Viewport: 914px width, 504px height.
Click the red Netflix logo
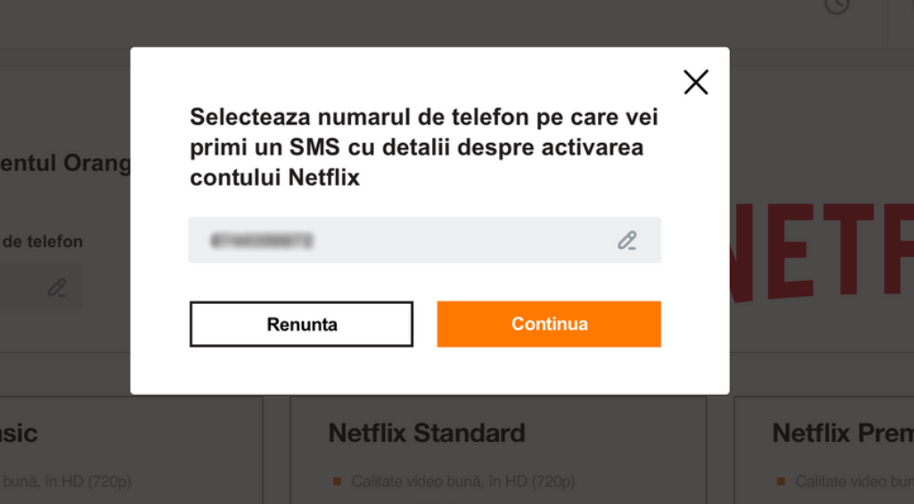point(822,252)
